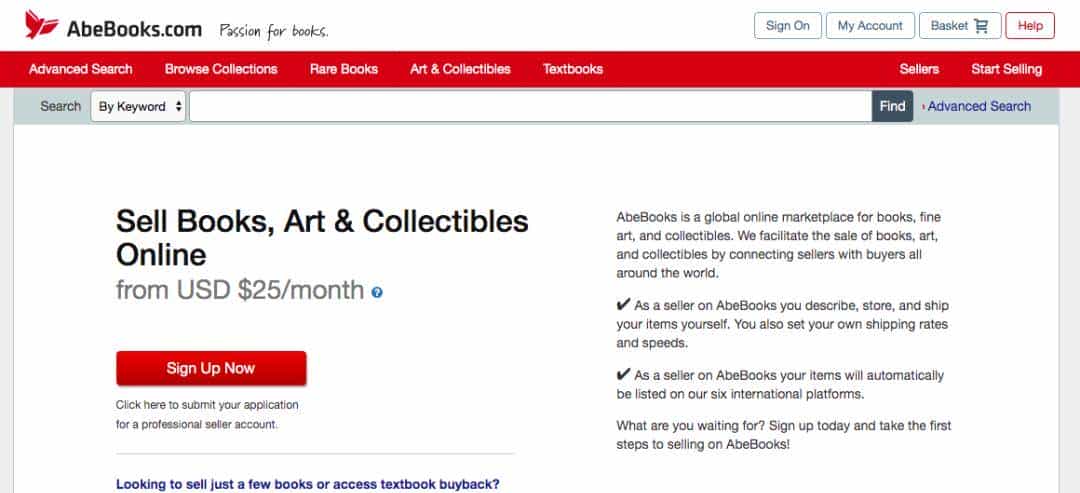Navigate to Textbooks section
Image resolution: width=1080 pixels, height=493 pixels.
[x=573, y=69]
